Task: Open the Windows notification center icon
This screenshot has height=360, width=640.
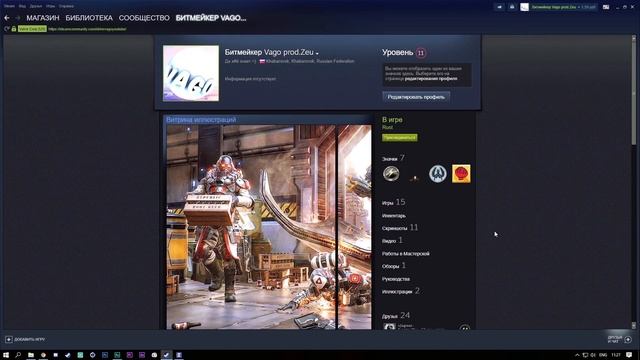Action: [629, 355]
